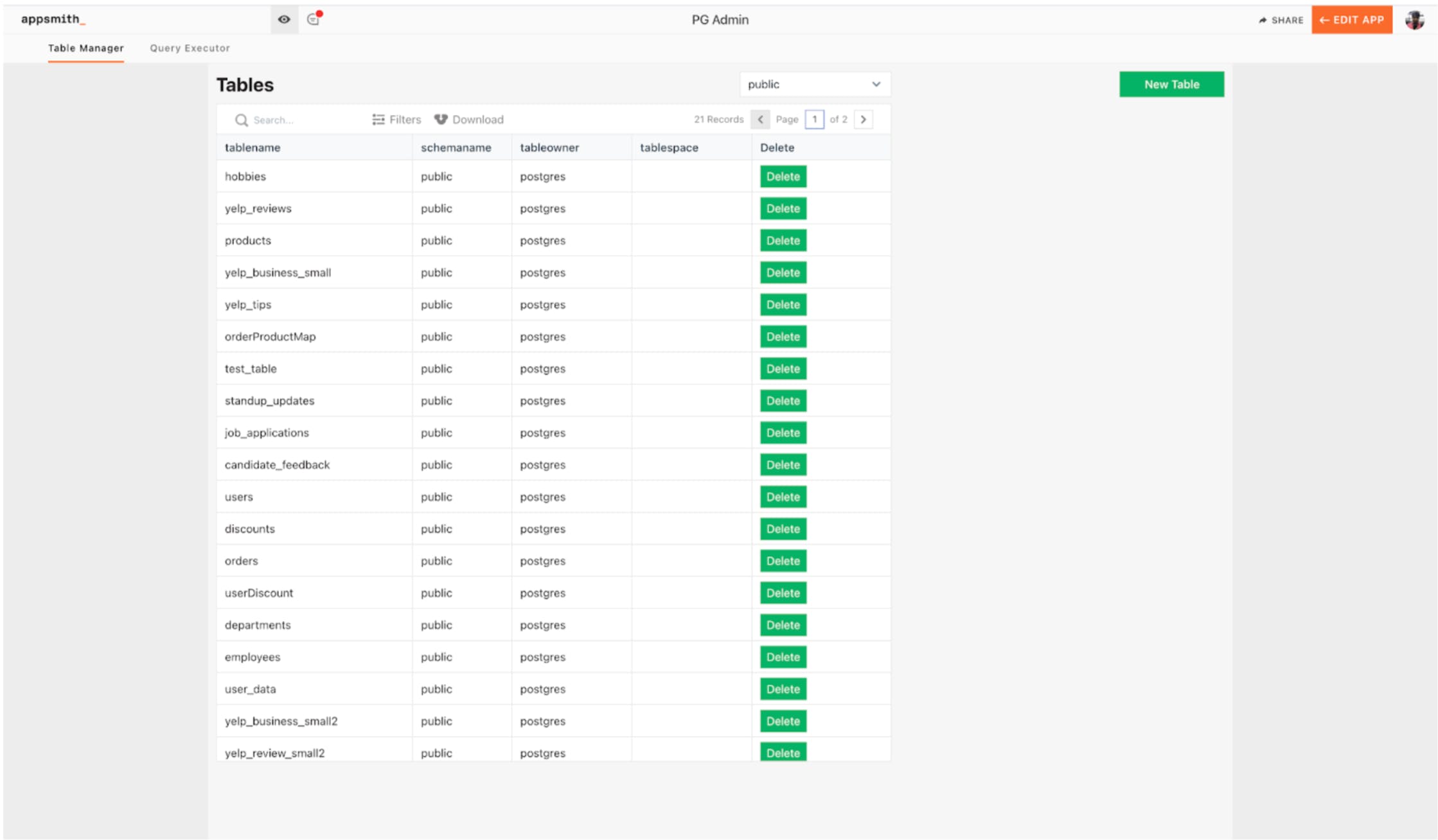Switch to the Query Executor tab
The width and height of the screenshot is (1438, 840).
click(x=190, y=48)
